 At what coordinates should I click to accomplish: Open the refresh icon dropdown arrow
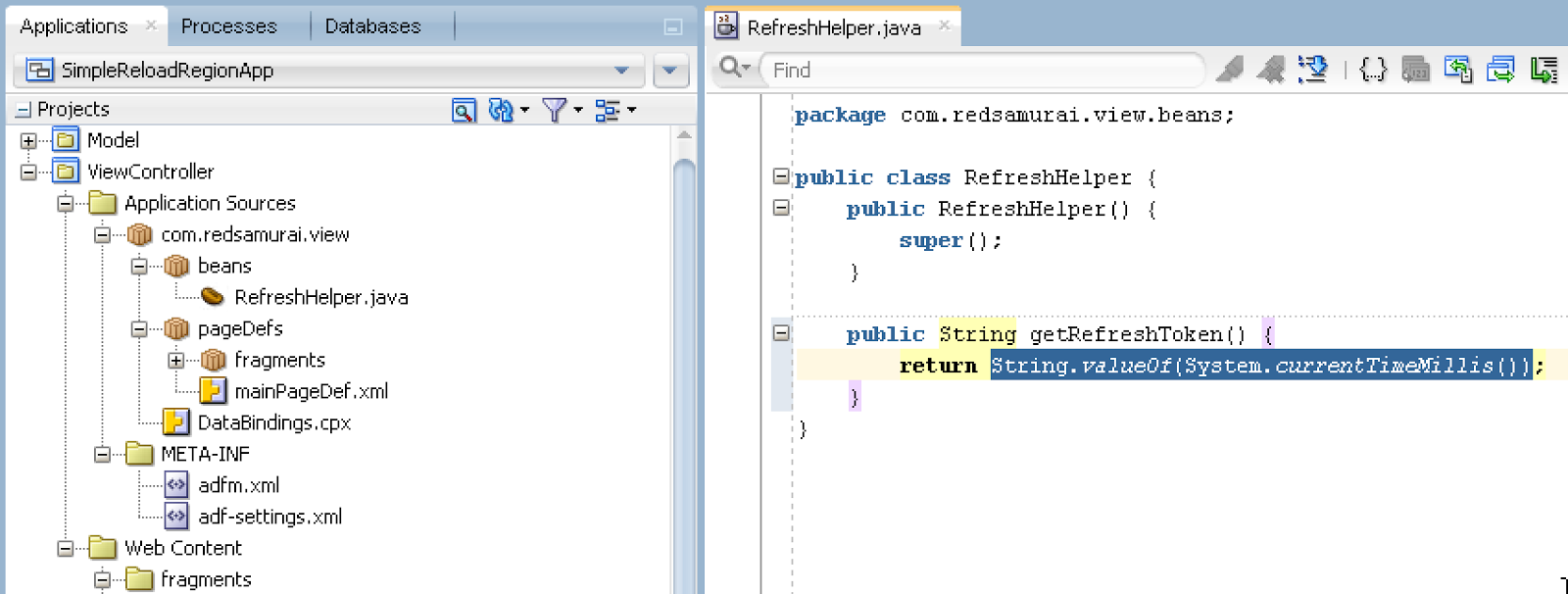524,110
